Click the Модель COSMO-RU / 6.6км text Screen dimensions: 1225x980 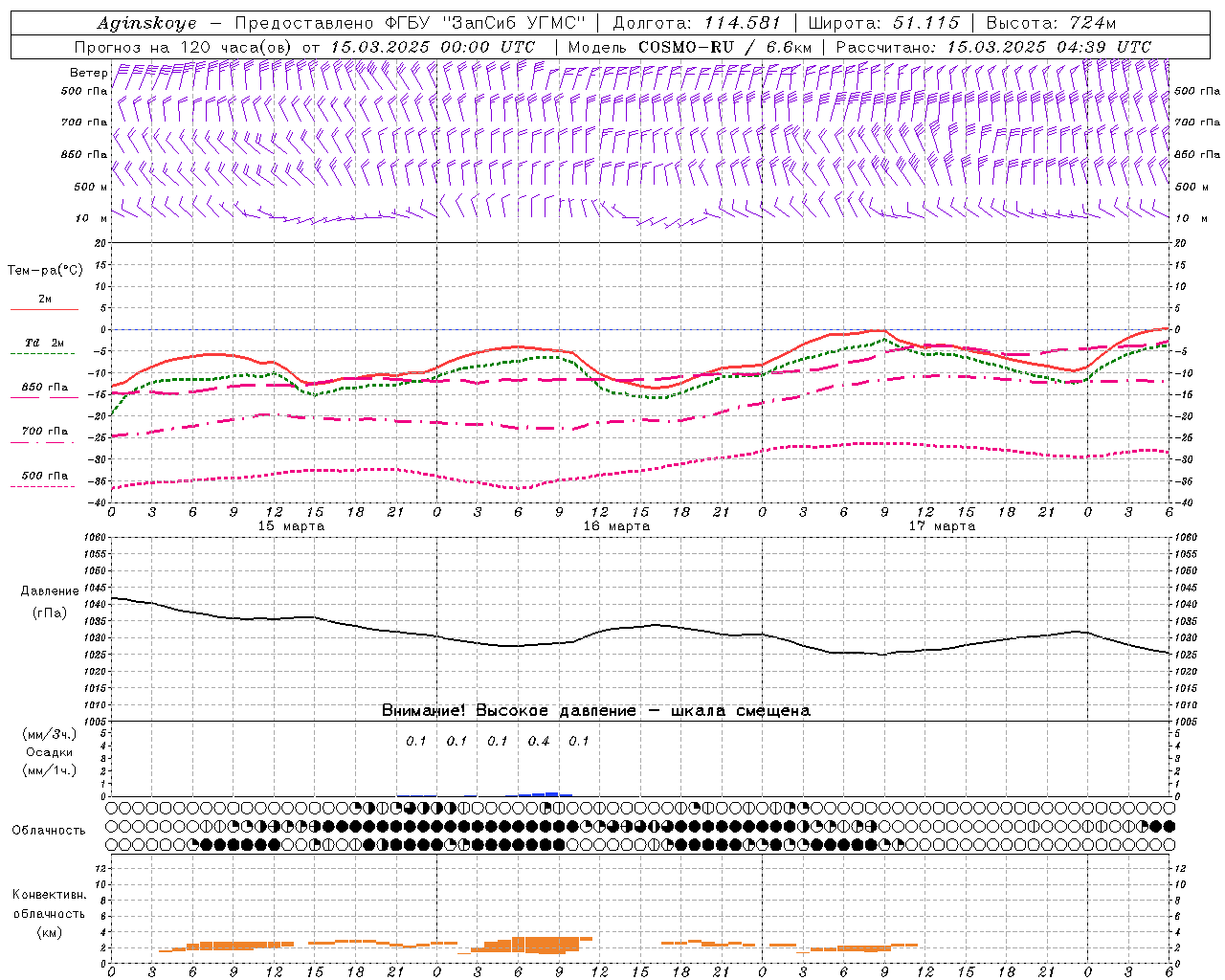coord(690,47)
